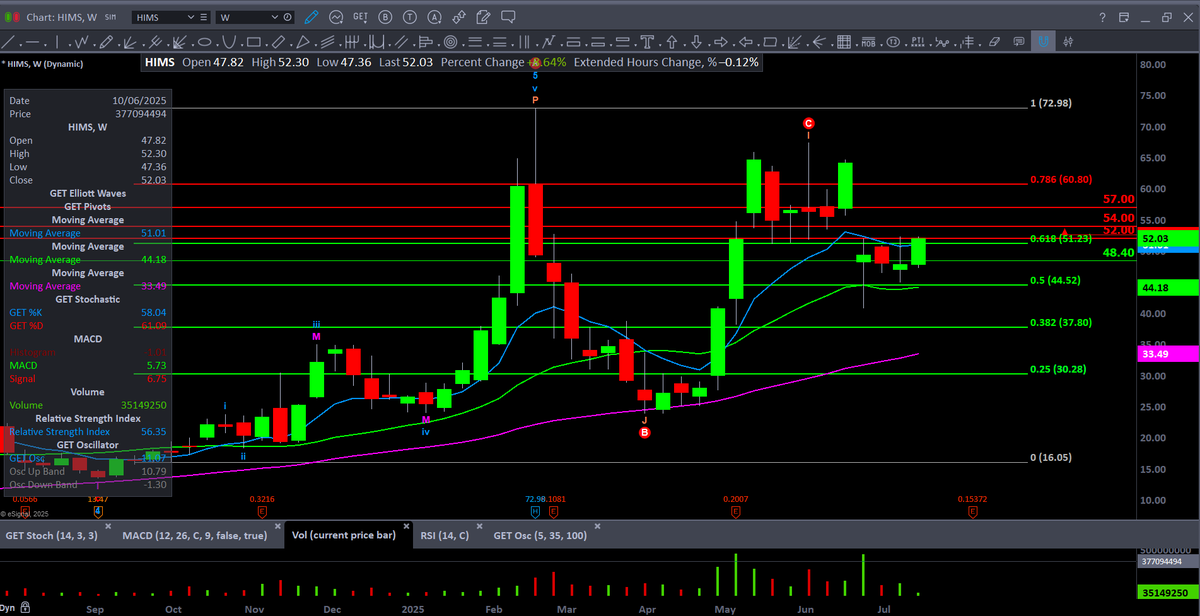This screenshot has height=616, width=1200.
Task: Toggle the SIM simulation mode indicator
Action: coord(110,17)
